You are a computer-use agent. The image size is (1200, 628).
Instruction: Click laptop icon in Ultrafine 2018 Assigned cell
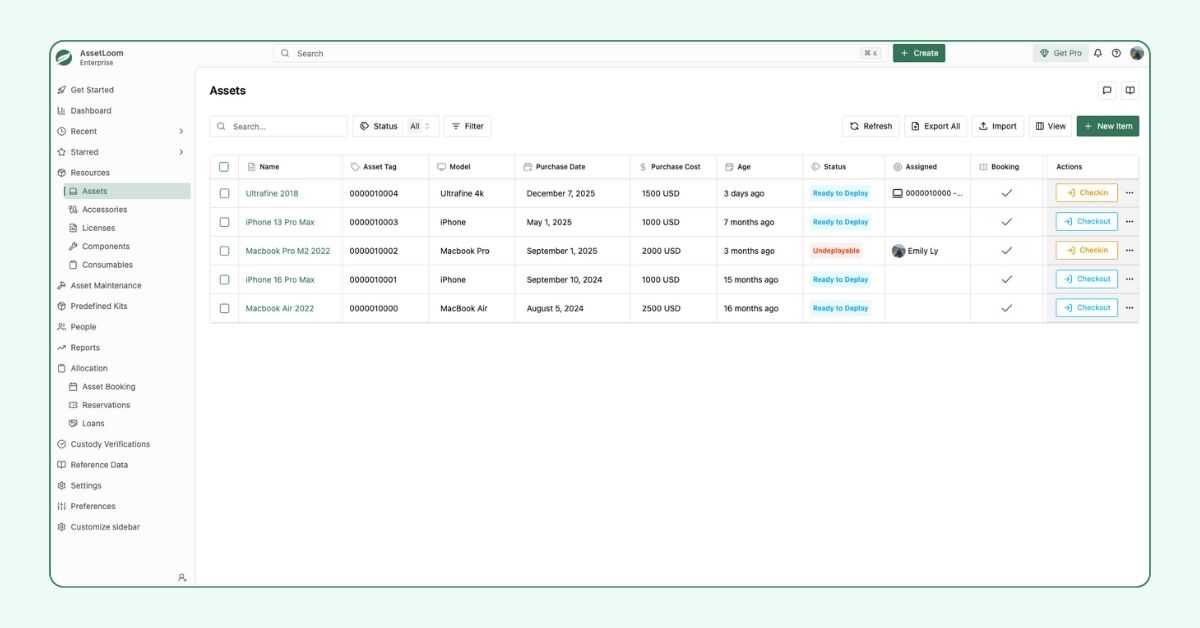898,193
